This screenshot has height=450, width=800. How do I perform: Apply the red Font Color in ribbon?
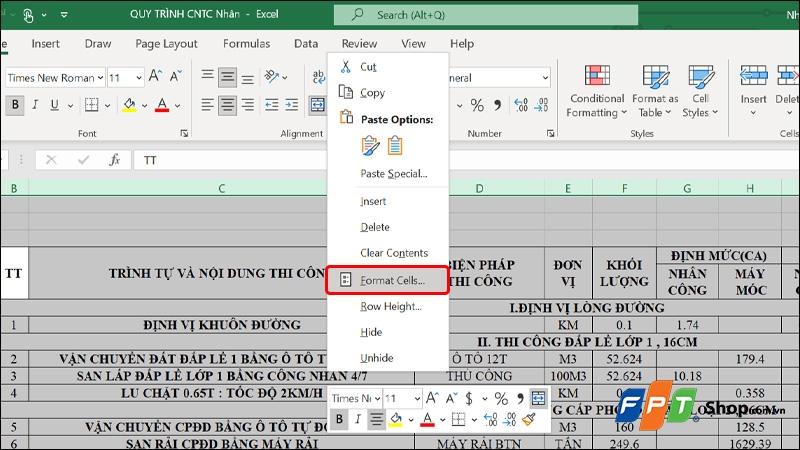(162, 105)
